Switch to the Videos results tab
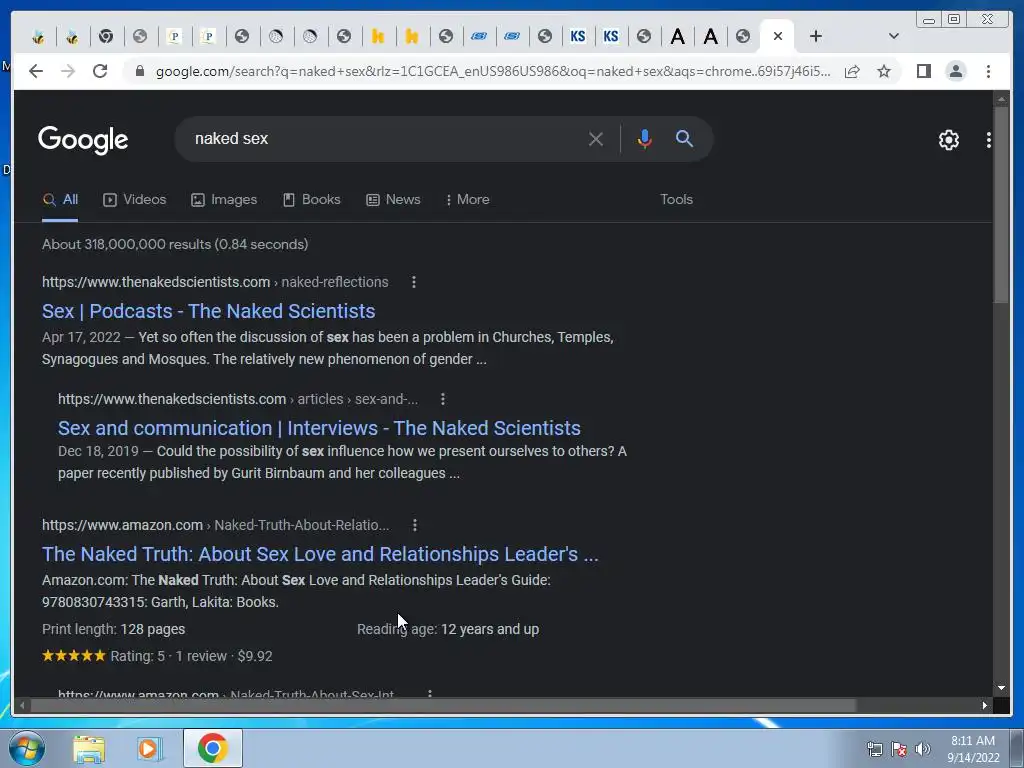 point(135,200)
